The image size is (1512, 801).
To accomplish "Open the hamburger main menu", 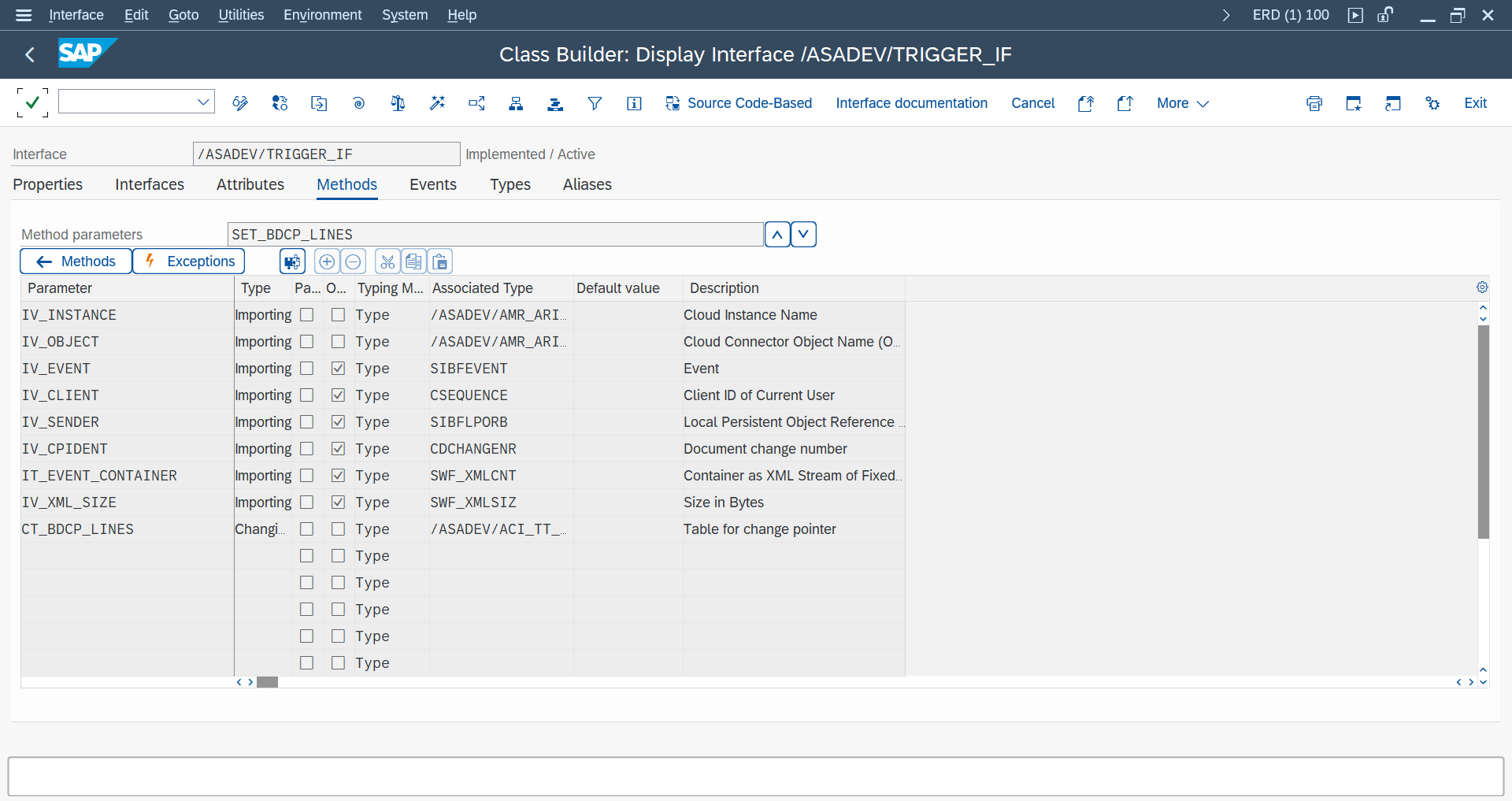I will point(24,15).
